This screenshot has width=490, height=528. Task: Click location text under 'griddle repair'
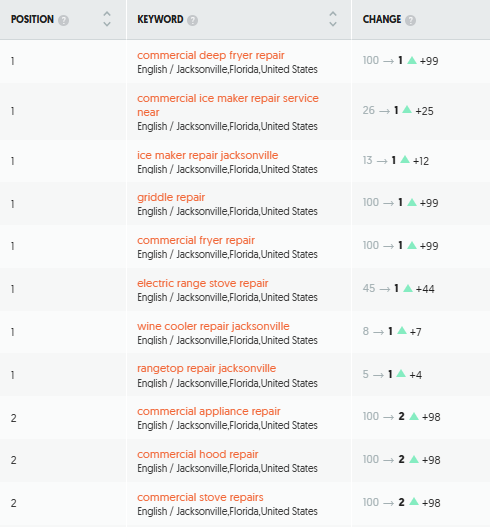[227, 211]
